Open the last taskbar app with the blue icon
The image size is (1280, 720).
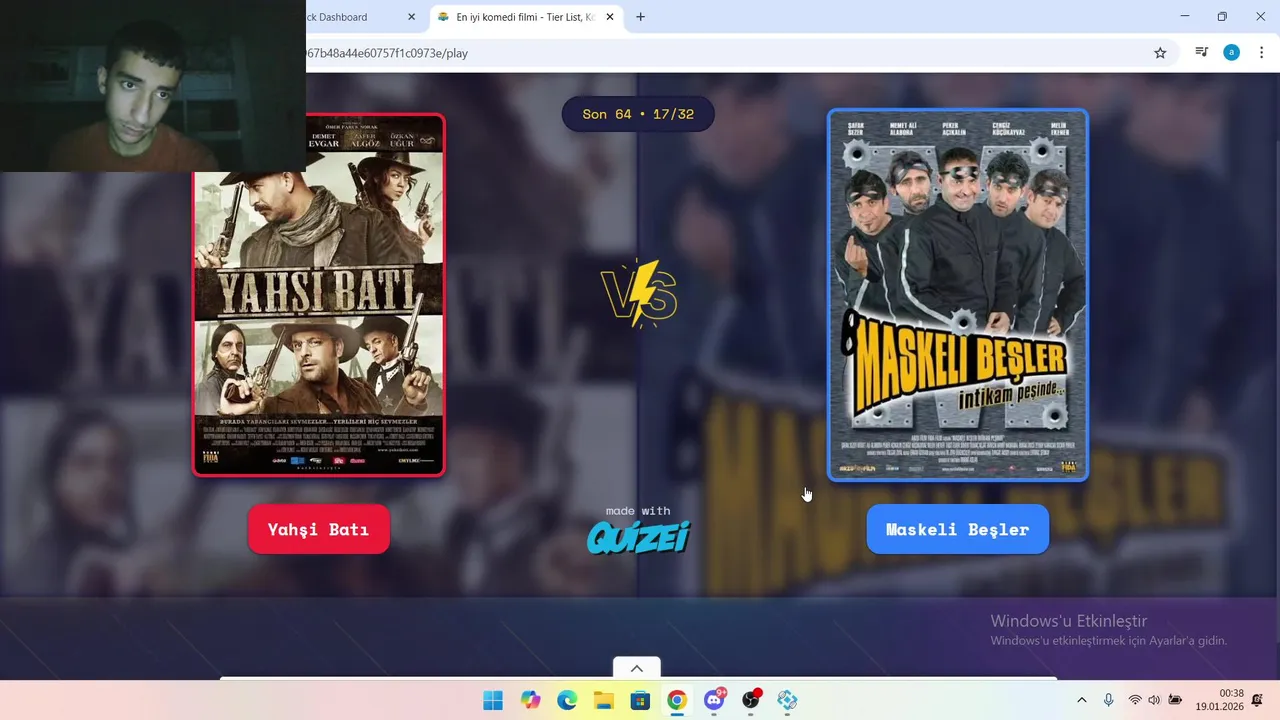[x=787, y=700]
